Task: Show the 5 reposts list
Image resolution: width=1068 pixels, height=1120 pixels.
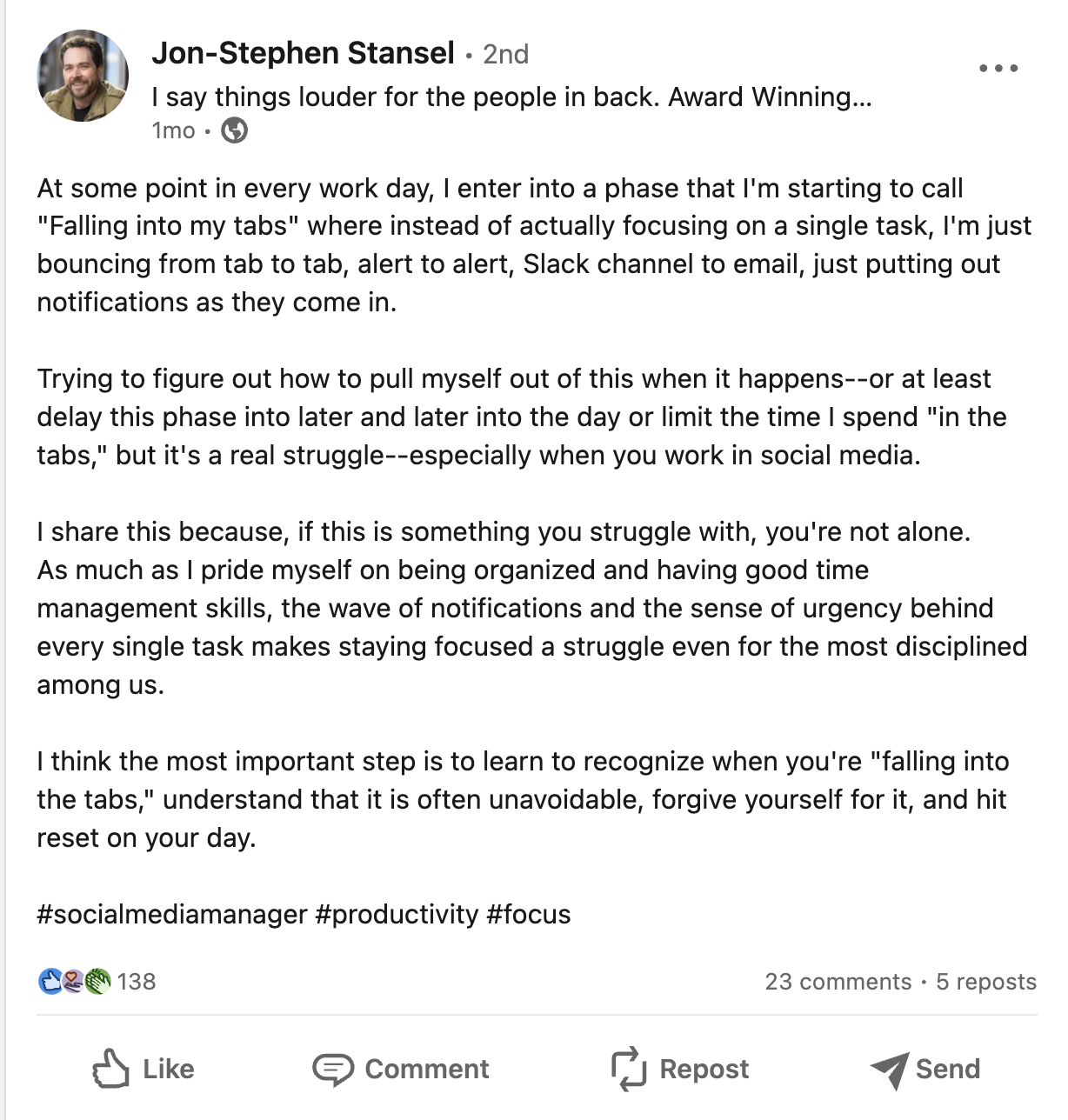Action: 986,982
